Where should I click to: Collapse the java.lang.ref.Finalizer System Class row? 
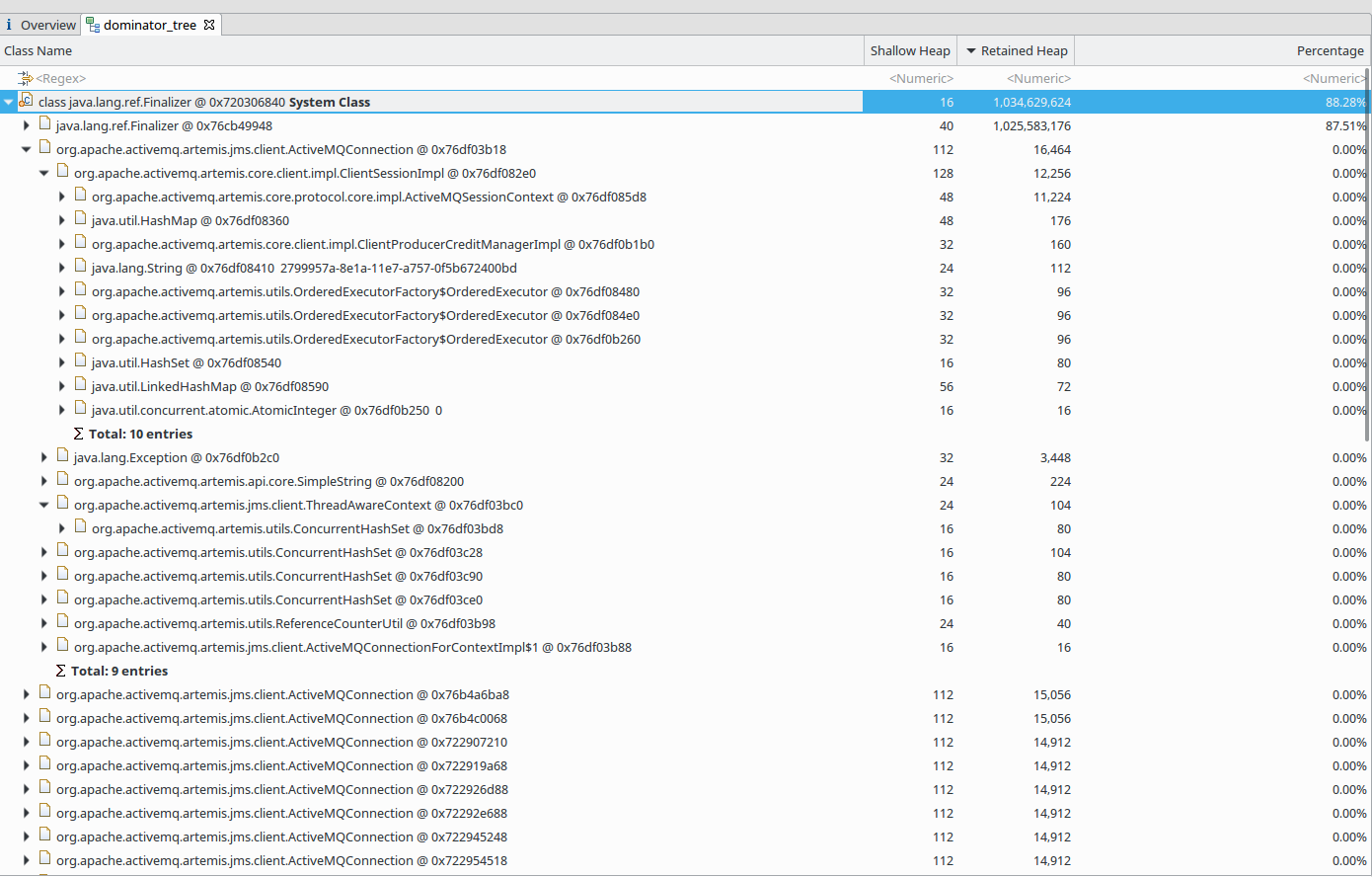(x=9, y=102)
